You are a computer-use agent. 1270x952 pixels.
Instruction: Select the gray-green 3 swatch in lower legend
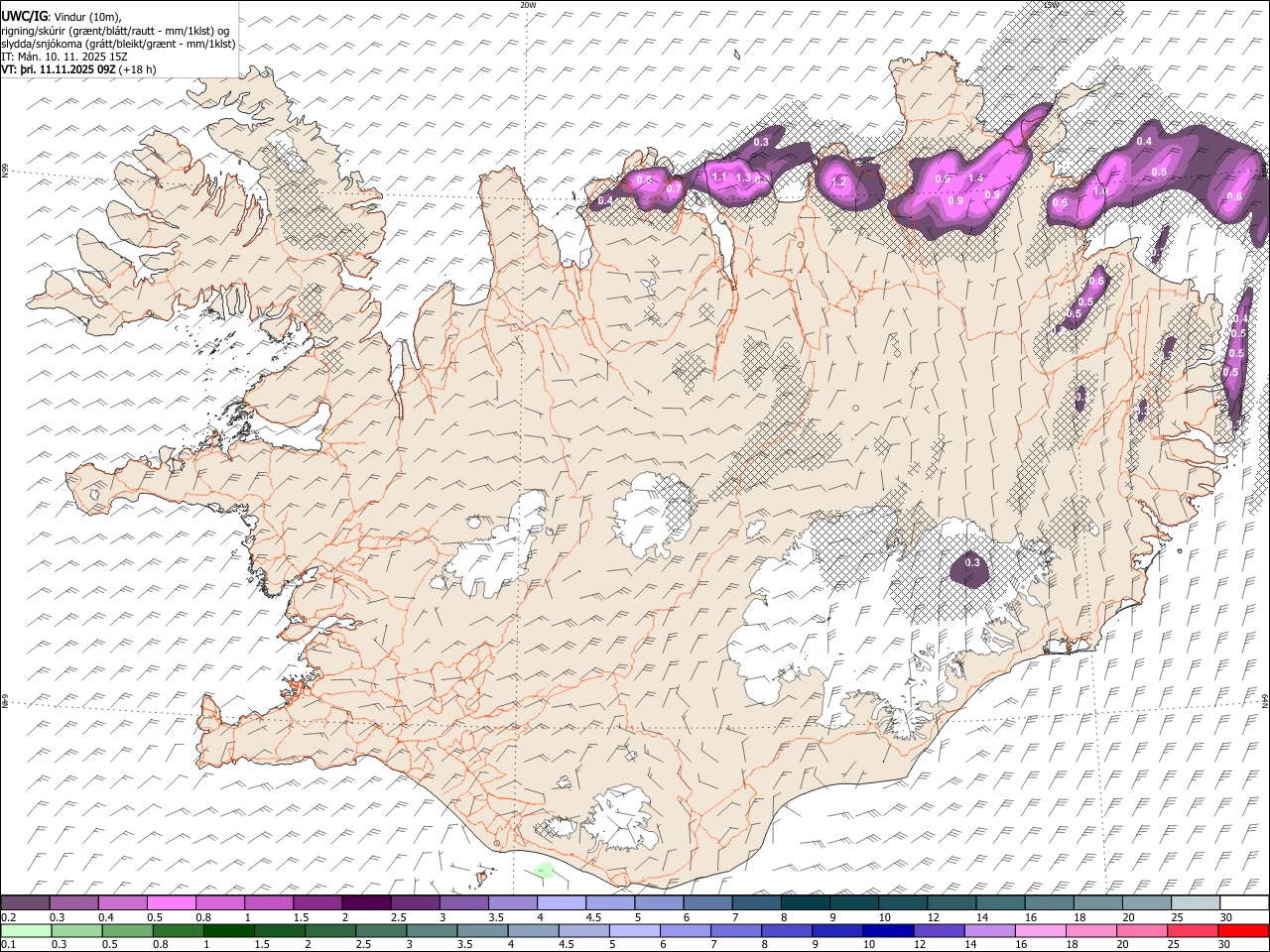433,930
